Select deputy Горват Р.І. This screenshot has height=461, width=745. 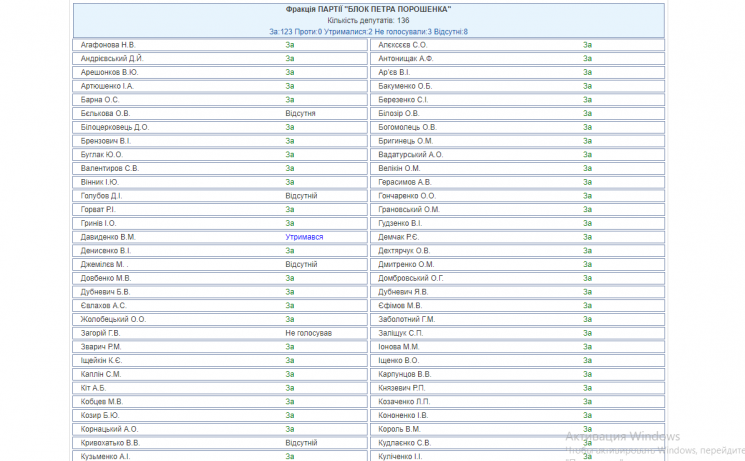click(x=97, y=210)
